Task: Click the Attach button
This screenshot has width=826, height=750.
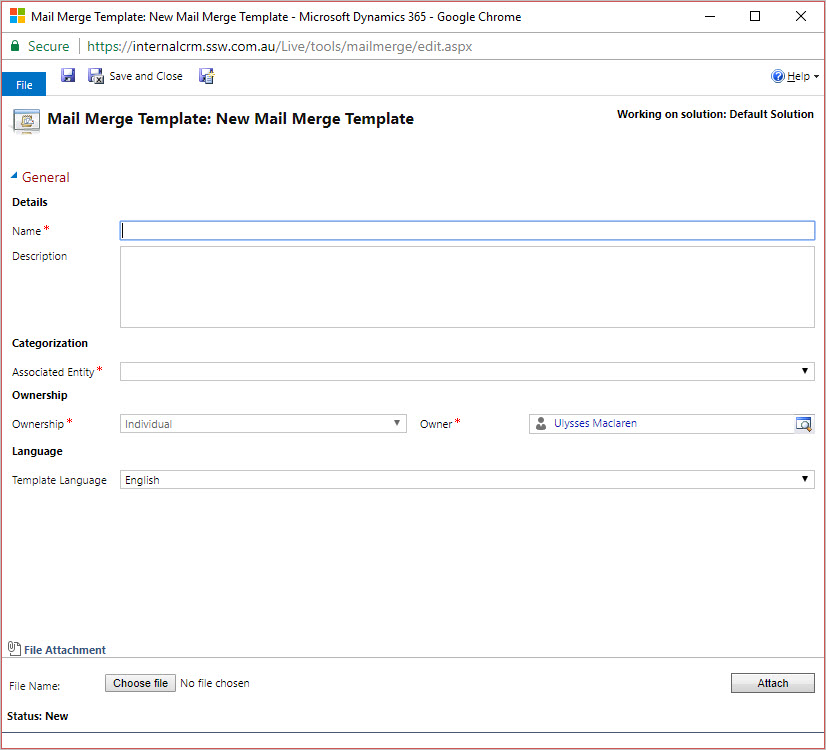Action: coord(772,683)
